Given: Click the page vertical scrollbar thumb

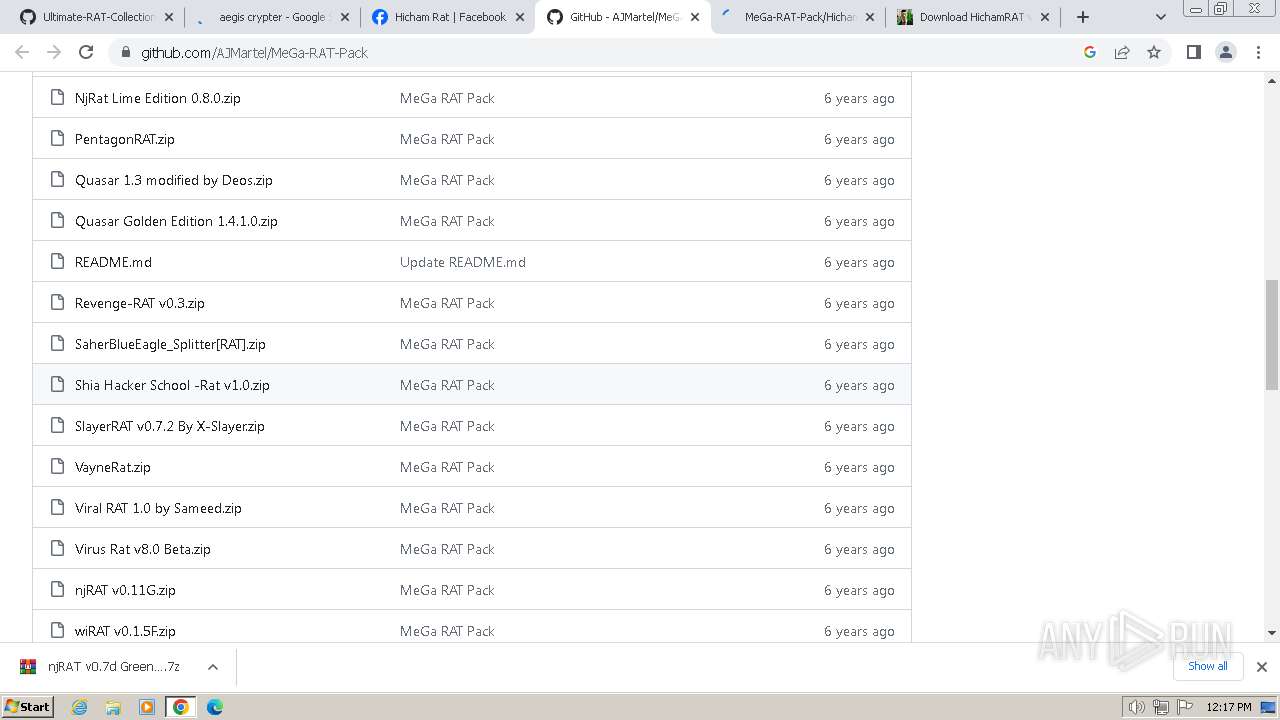Looking at the screenshot, I should pyautogui.click(x=1272, y=335).
